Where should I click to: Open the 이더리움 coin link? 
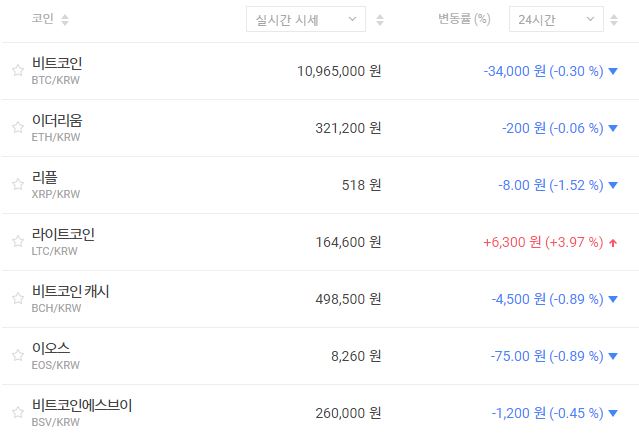[57, 121]
